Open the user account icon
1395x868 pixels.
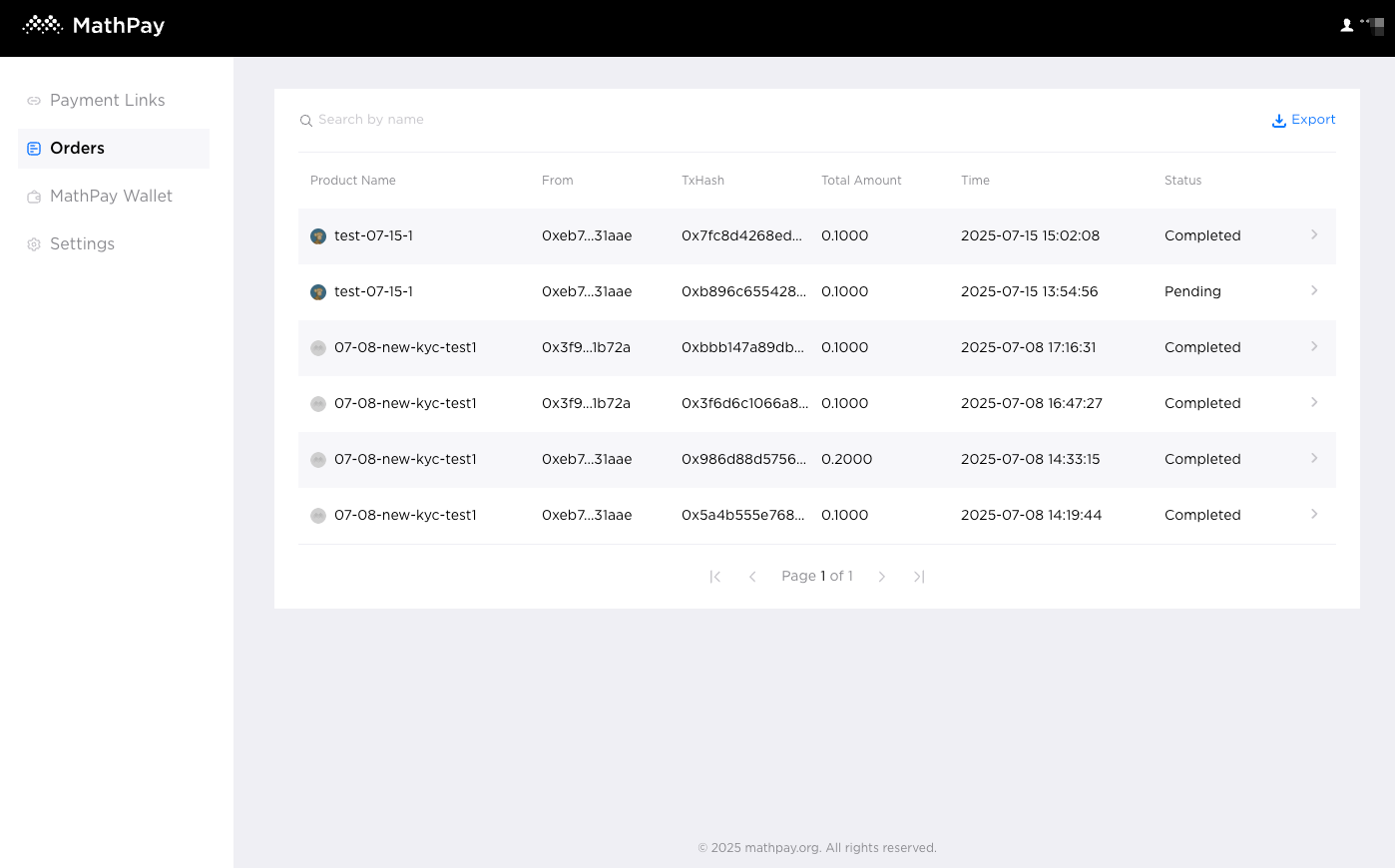click(1346, 26)
